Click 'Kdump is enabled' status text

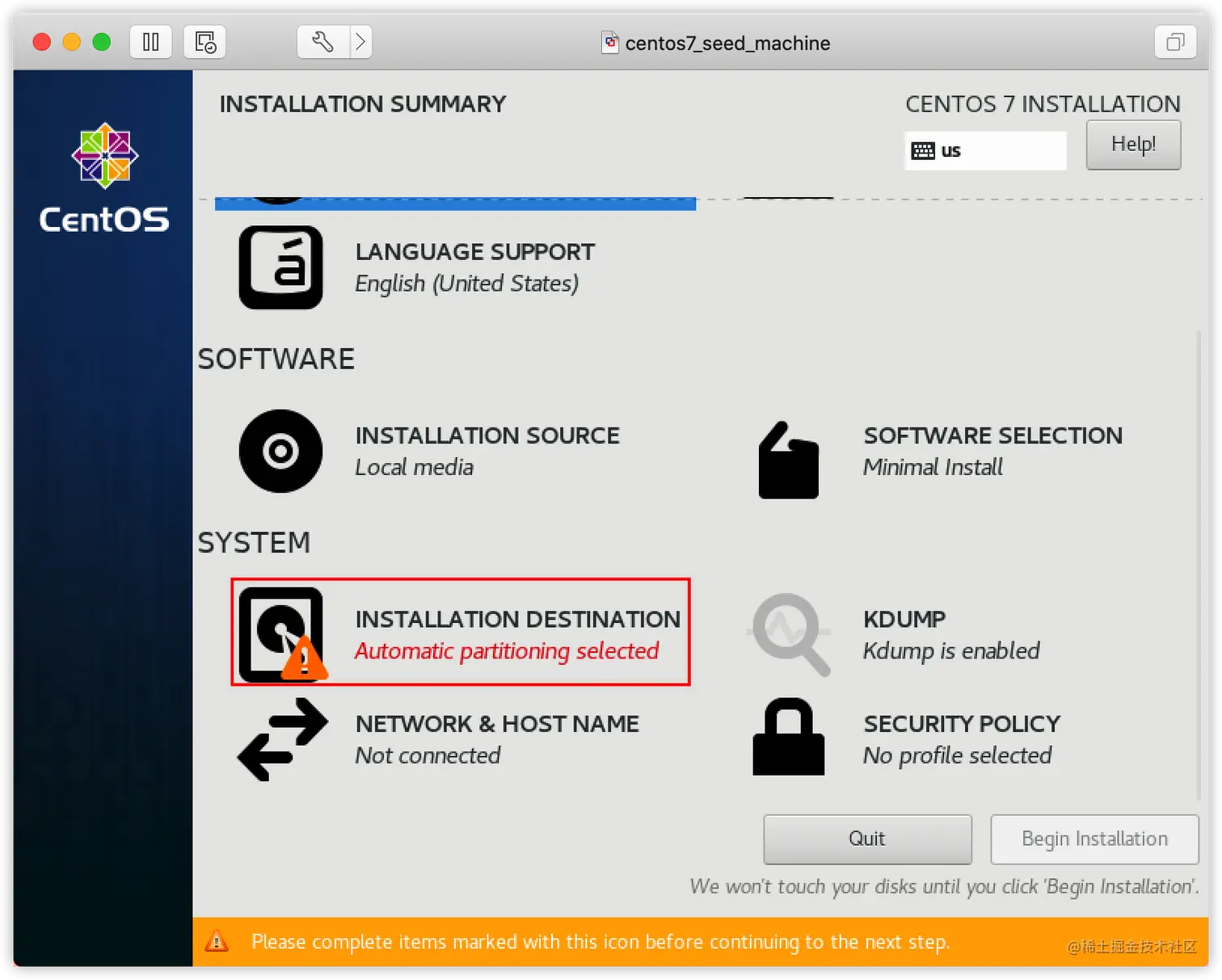951,651
